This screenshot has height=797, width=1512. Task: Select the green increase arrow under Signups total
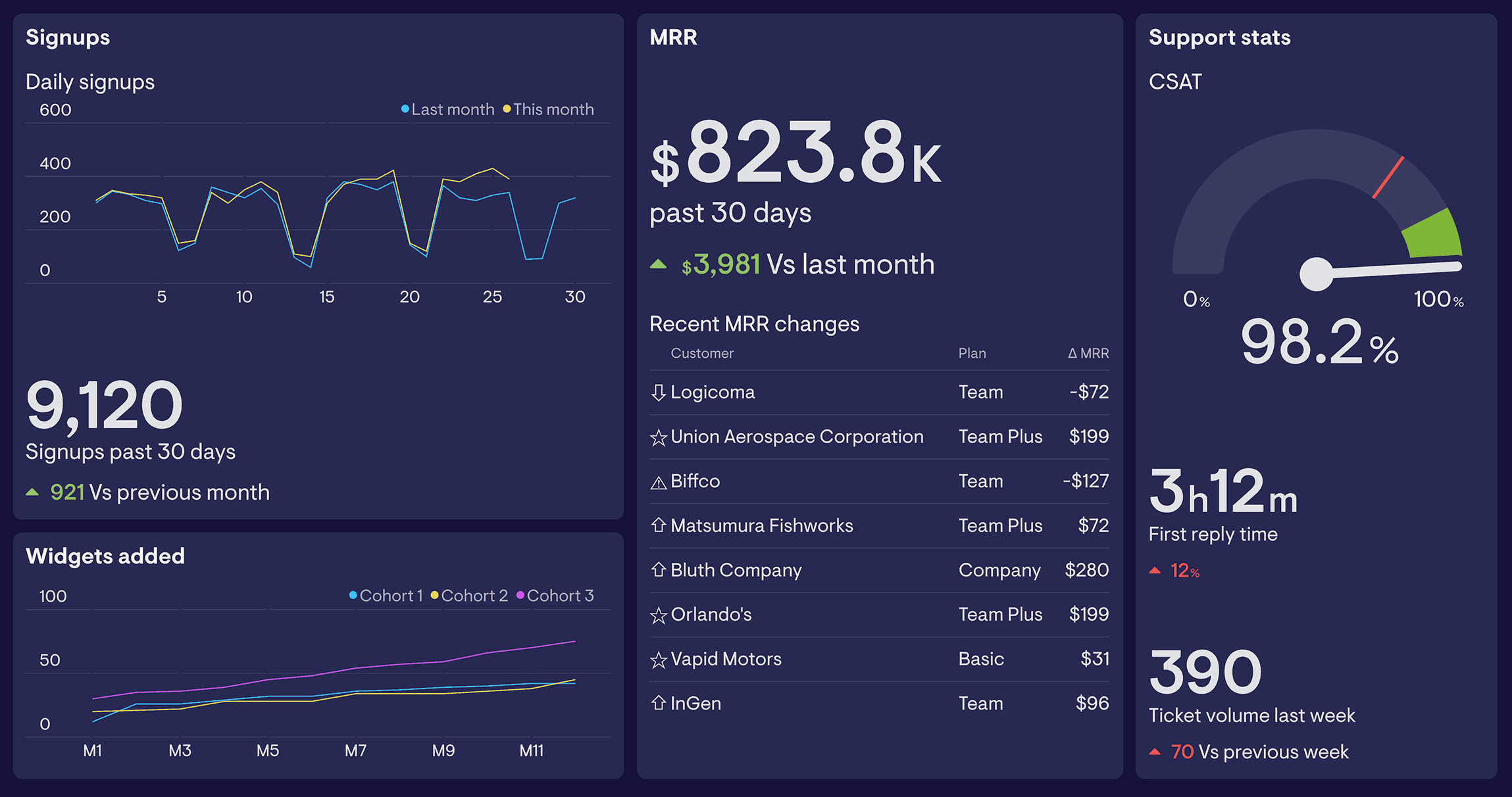33,491
